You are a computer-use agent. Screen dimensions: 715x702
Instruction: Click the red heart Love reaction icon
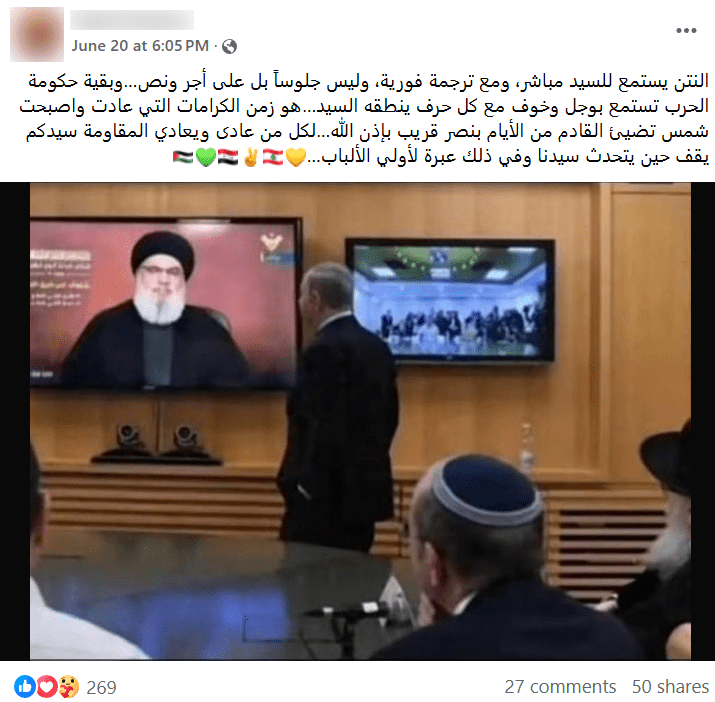pos(47,686)
